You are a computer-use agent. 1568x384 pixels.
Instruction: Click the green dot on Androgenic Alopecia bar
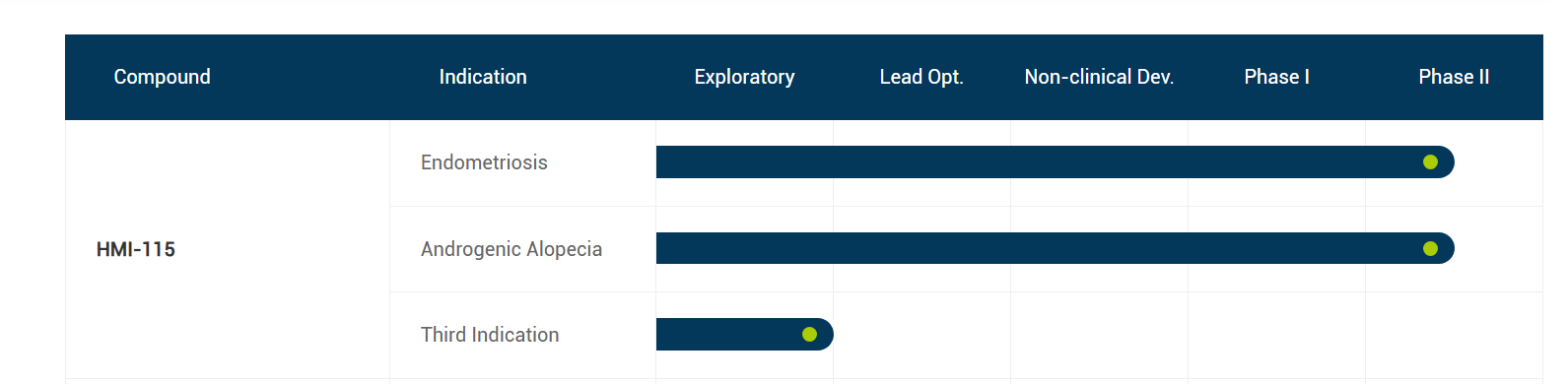coord(1430,249)
